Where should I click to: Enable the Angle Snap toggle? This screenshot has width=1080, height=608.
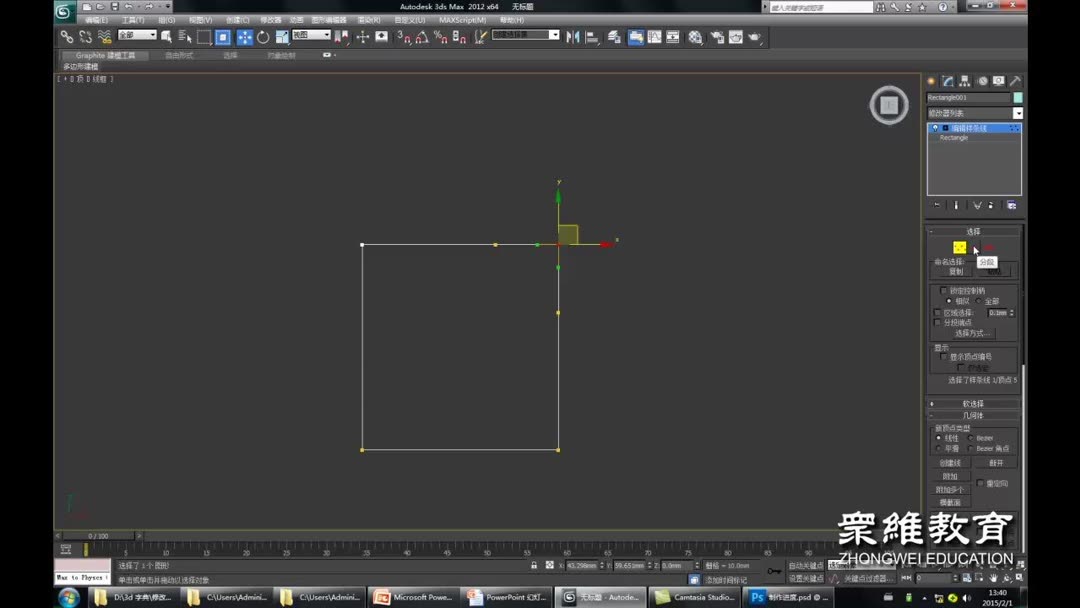click(x=422, y=37)
